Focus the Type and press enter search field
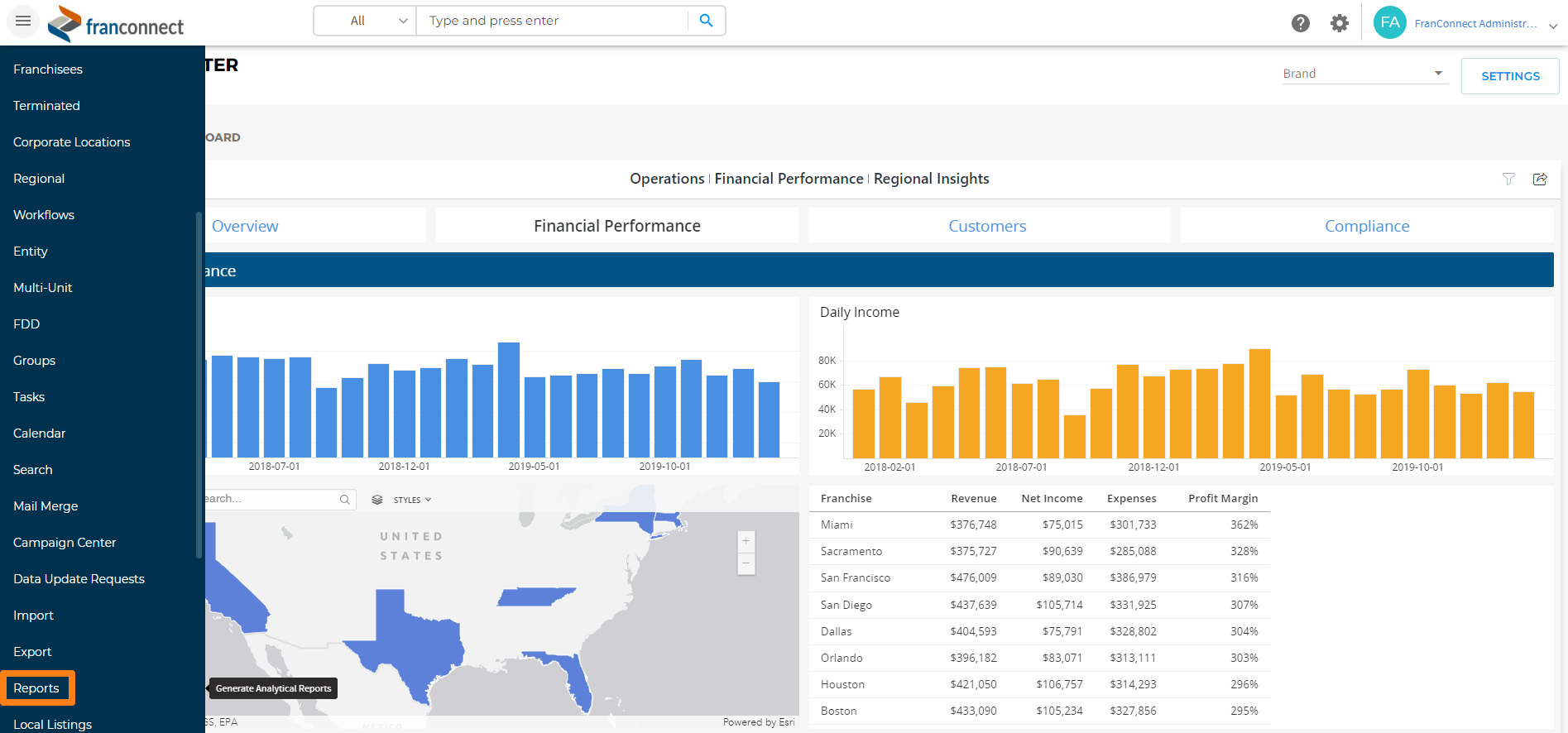 click(552, 21)
